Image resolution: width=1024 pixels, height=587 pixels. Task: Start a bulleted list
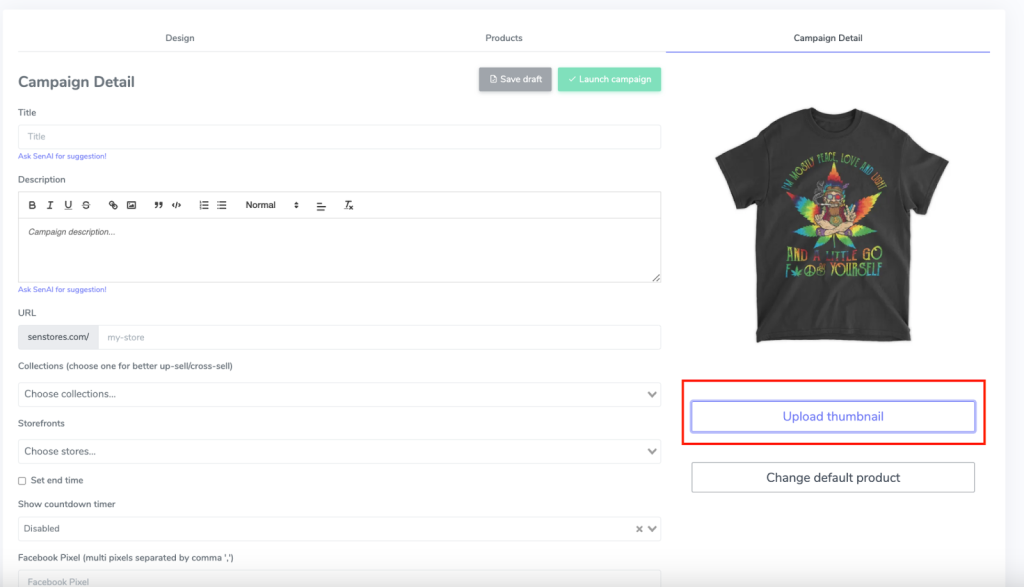pyautogui.click(x=222, y=205)
